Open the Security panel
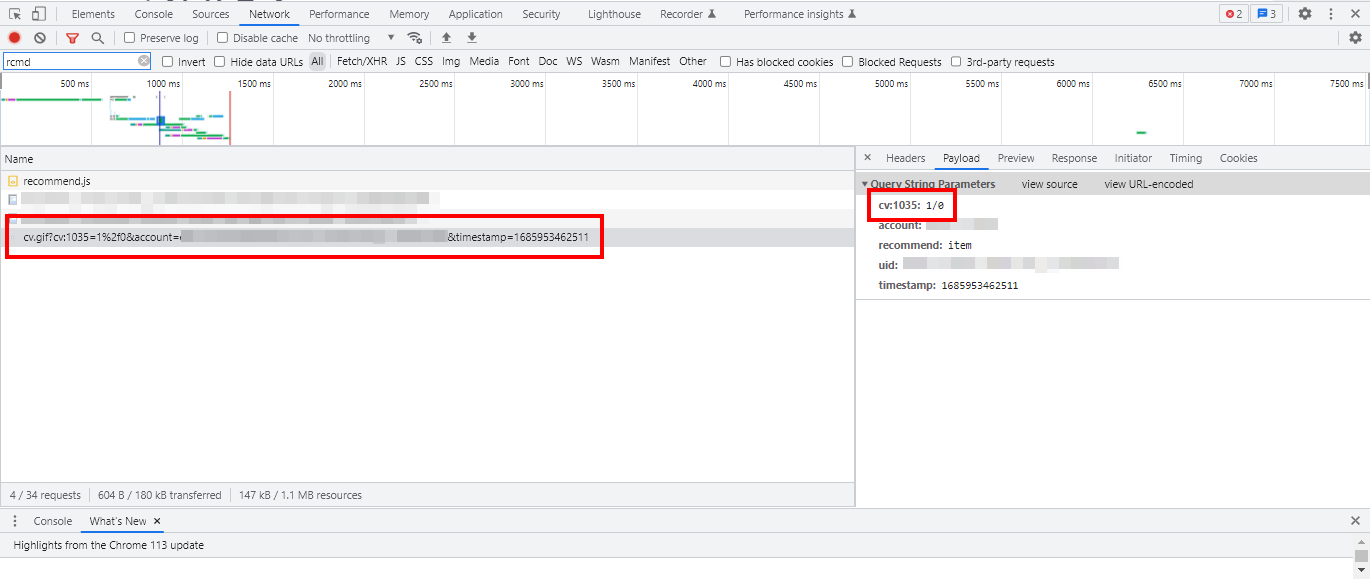Viewport: 1370px width, 579px height. [x=541, y=14]
